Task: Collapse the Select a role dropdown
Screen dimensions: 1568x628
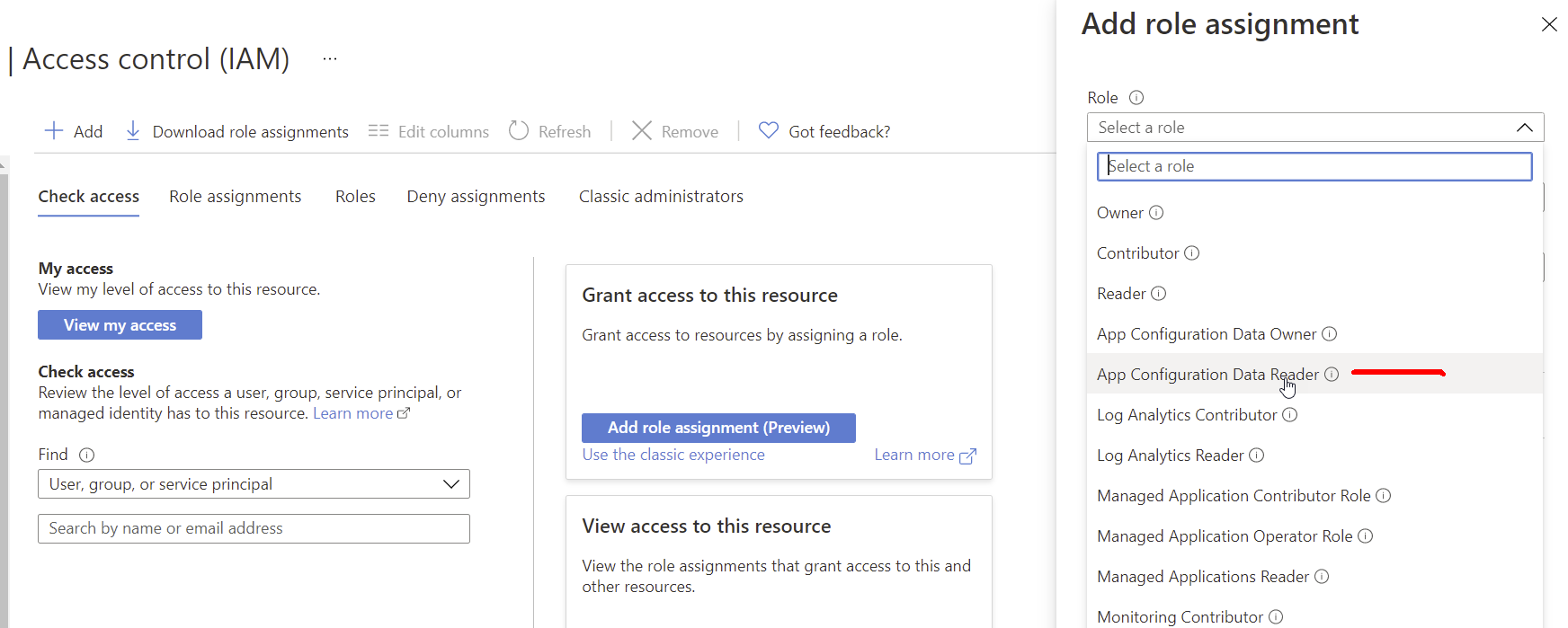Action: point(1525,128)
